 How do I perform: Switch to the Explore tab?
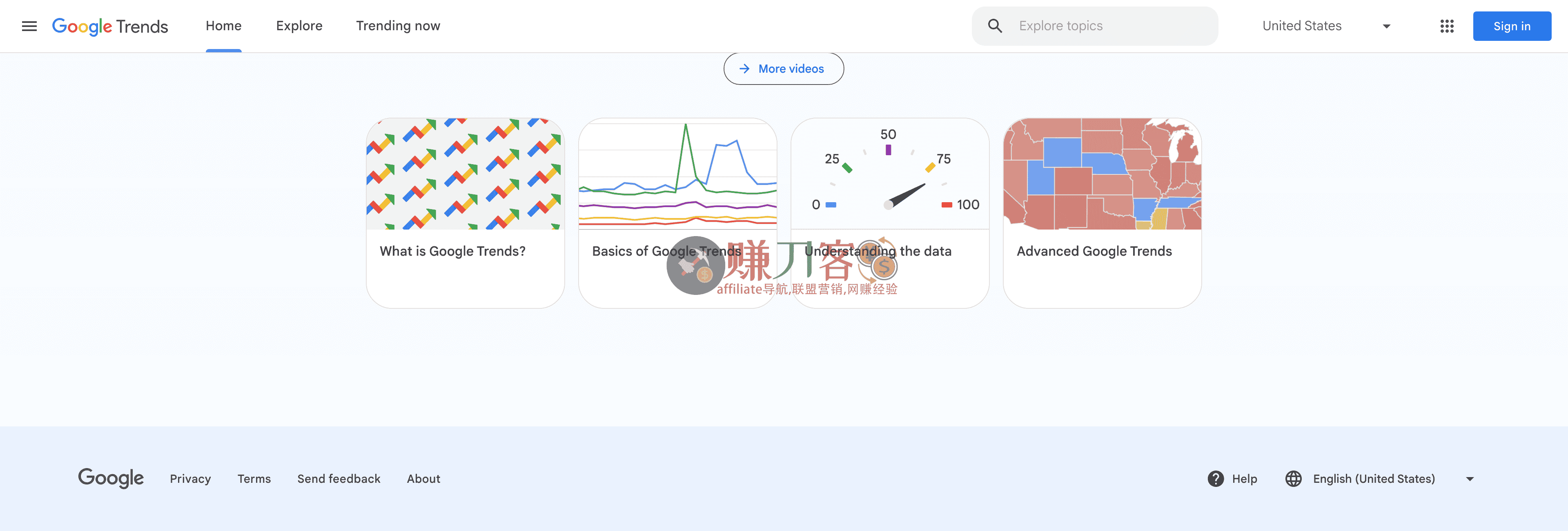[299, 26]
